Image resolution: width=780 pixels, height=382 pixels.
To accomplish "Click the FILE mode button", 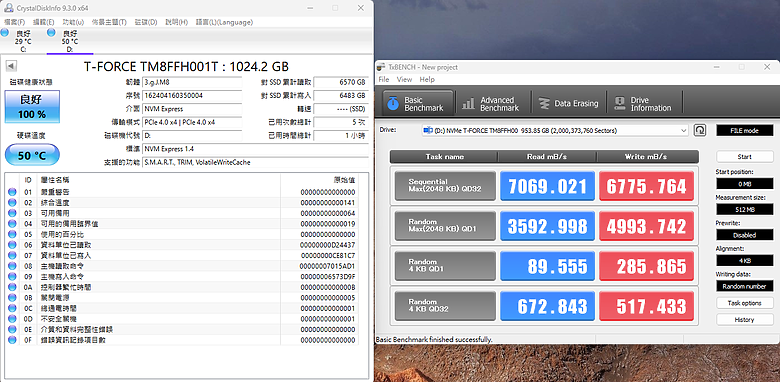I will (x=745, y=130).
